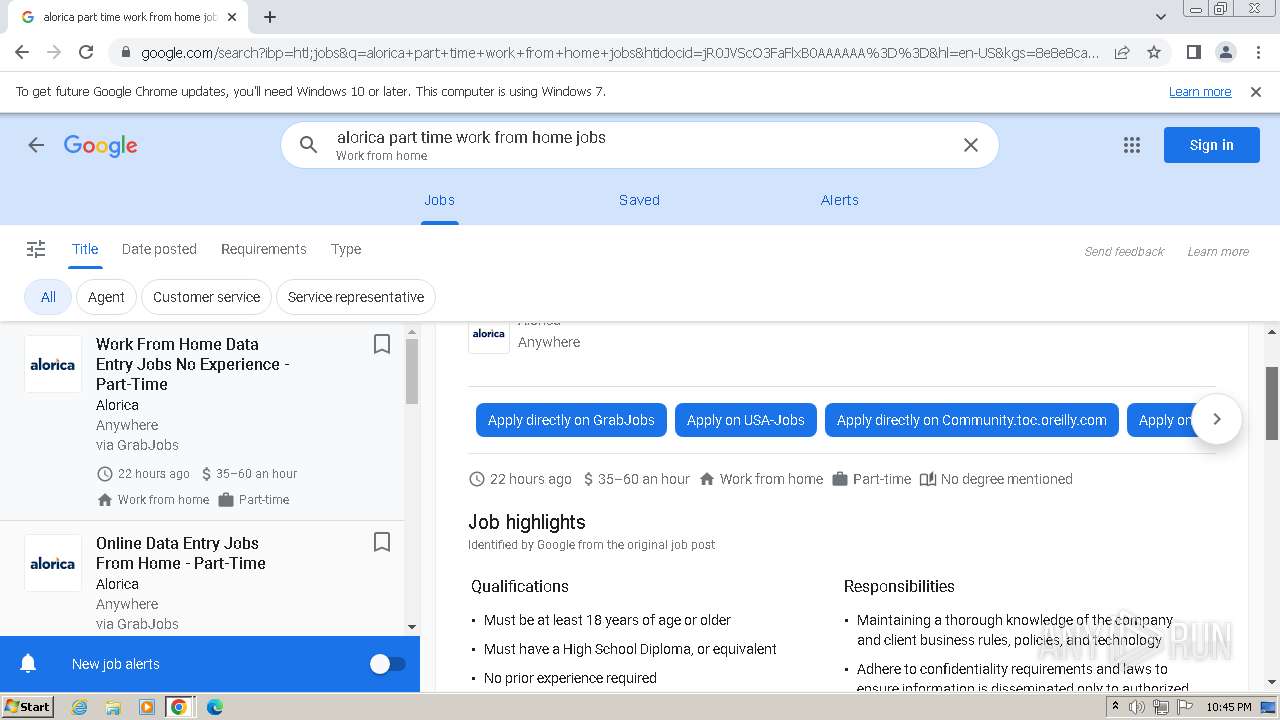Apply directly on Community.toc.oreilly.com
Viewport: 1280px width, 720px height.
(972, 420)
